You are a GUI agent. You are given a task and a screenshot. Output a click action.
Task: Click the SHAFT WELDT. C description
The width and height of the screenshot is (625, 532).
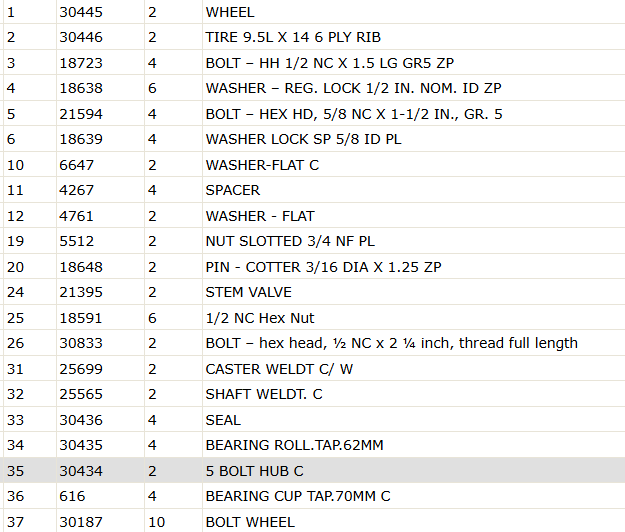(x=264, y=394)
